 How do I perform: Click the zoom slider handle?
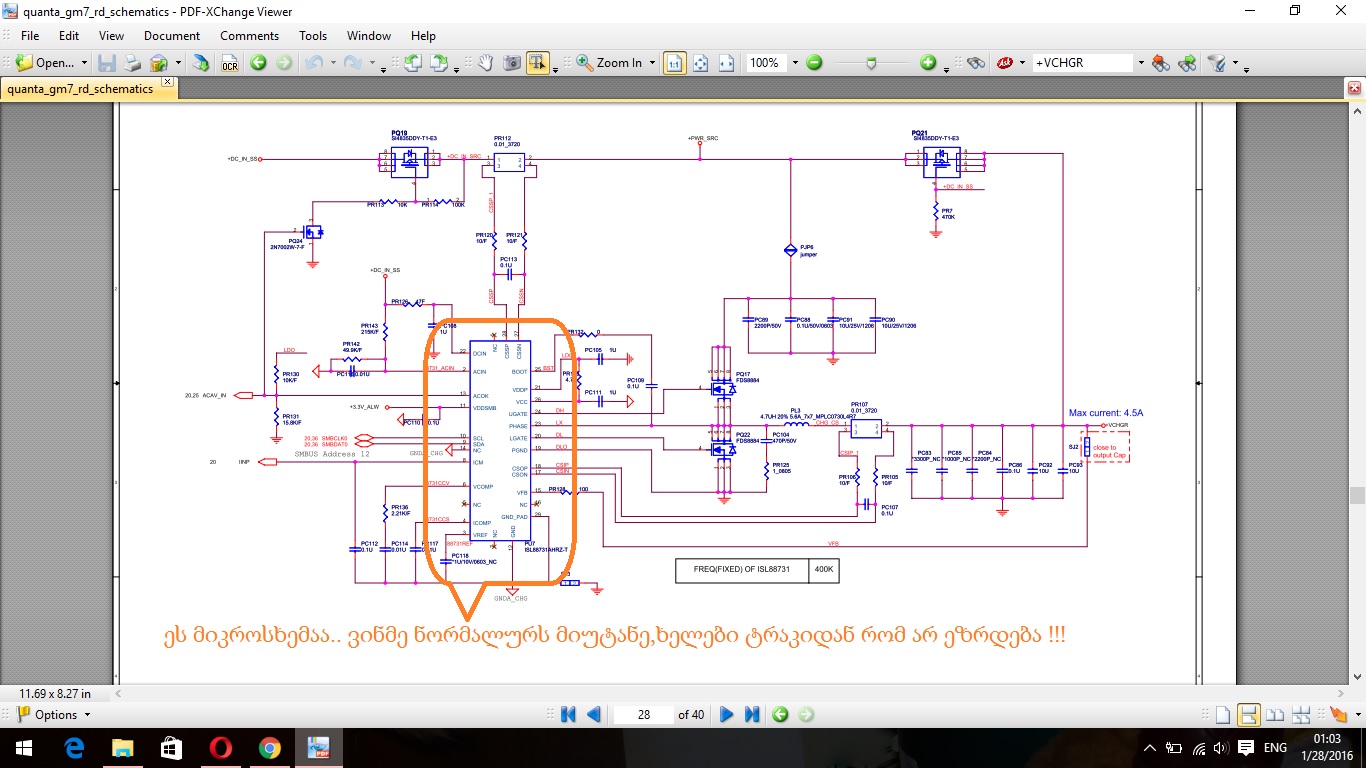872,63
